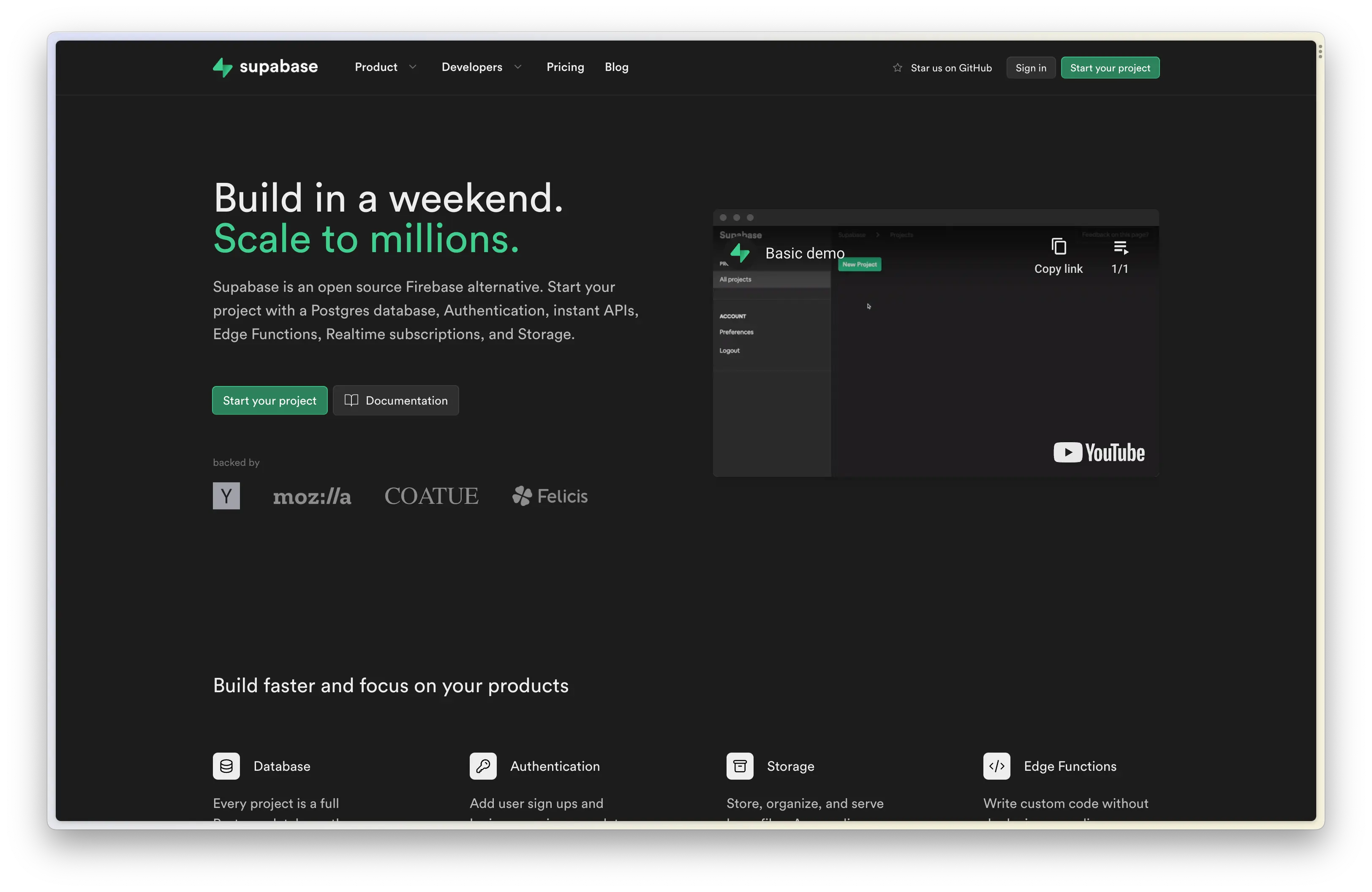Click the Mozilla backer logo

pos(312,497)
